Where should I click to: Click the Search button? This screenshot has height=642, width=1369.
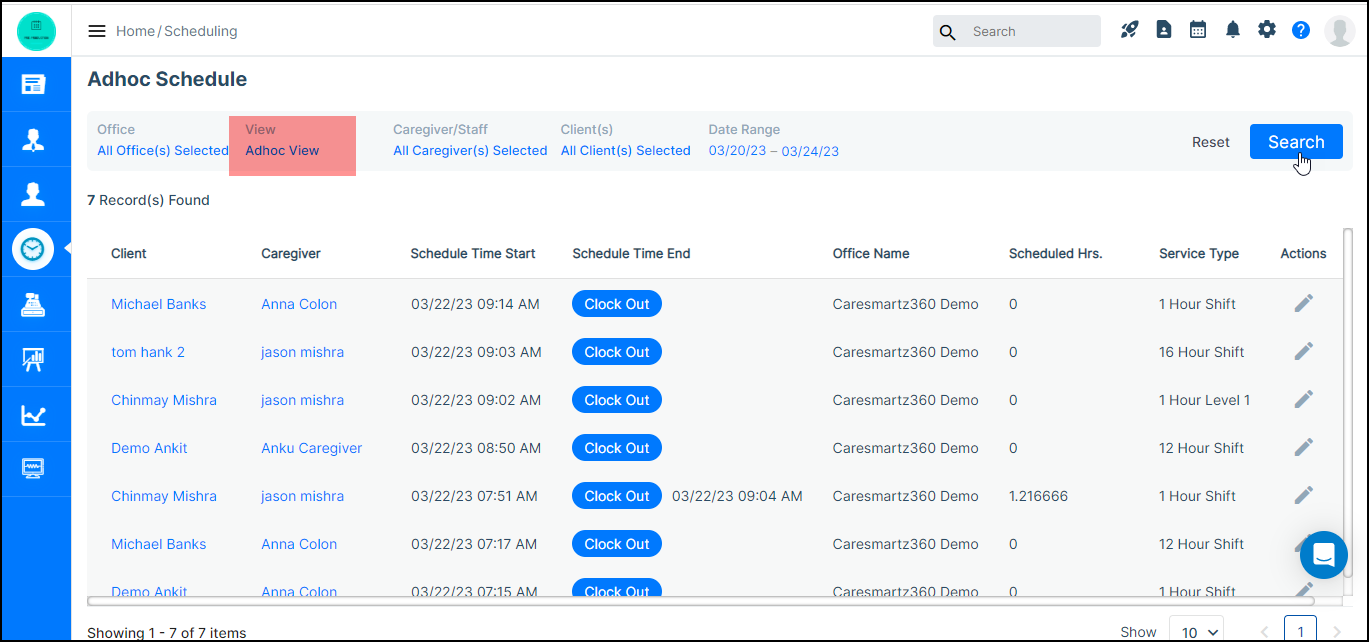(1296, 141)
